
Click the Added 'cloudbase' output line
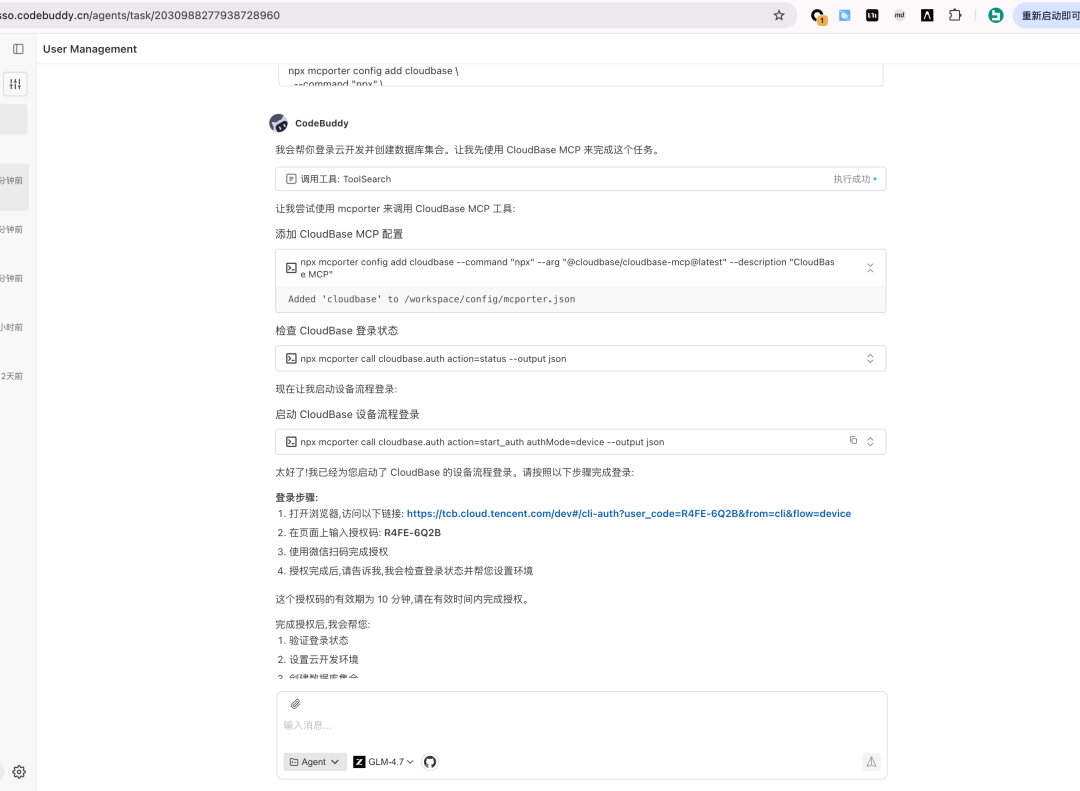coord(431,299)
